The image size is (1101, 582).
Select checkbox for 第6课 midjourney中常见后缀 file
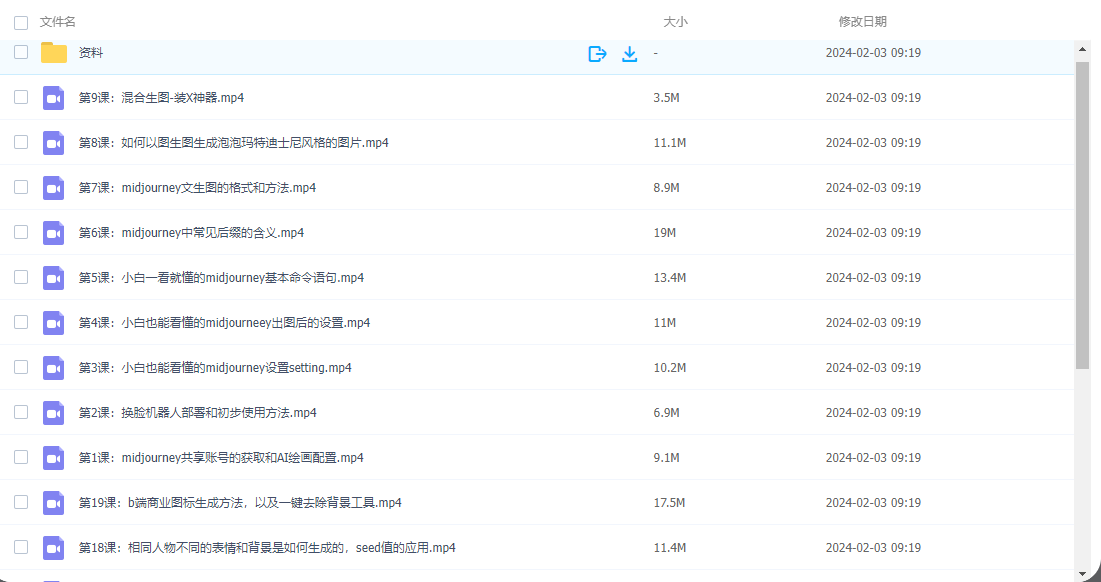[21, 233]
